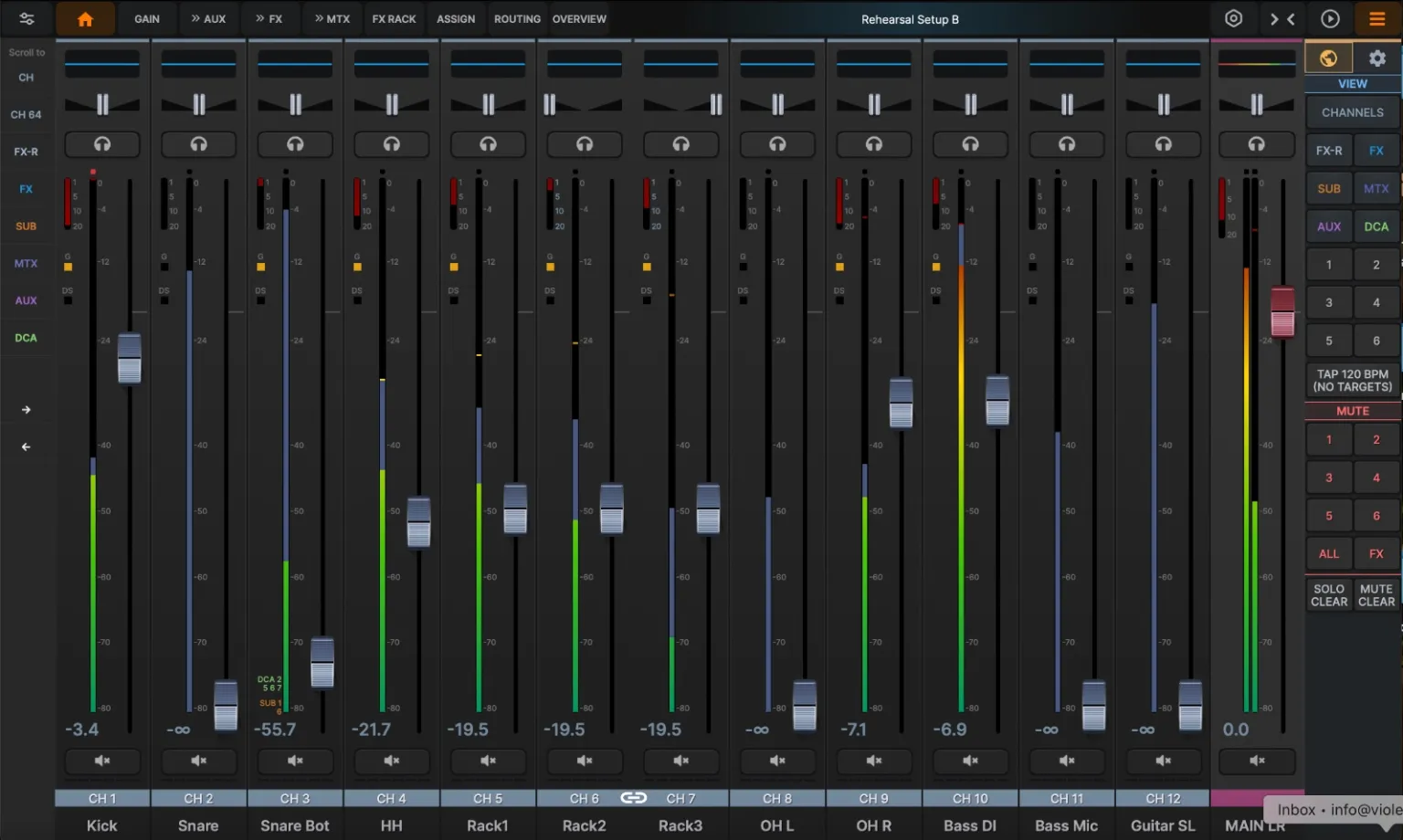Image resolution: width=1403 pixels, height=840 pixels.
Task: Click the MAIN LR red fader handle
Action: pyautogui.click(x=1282, y=312)
